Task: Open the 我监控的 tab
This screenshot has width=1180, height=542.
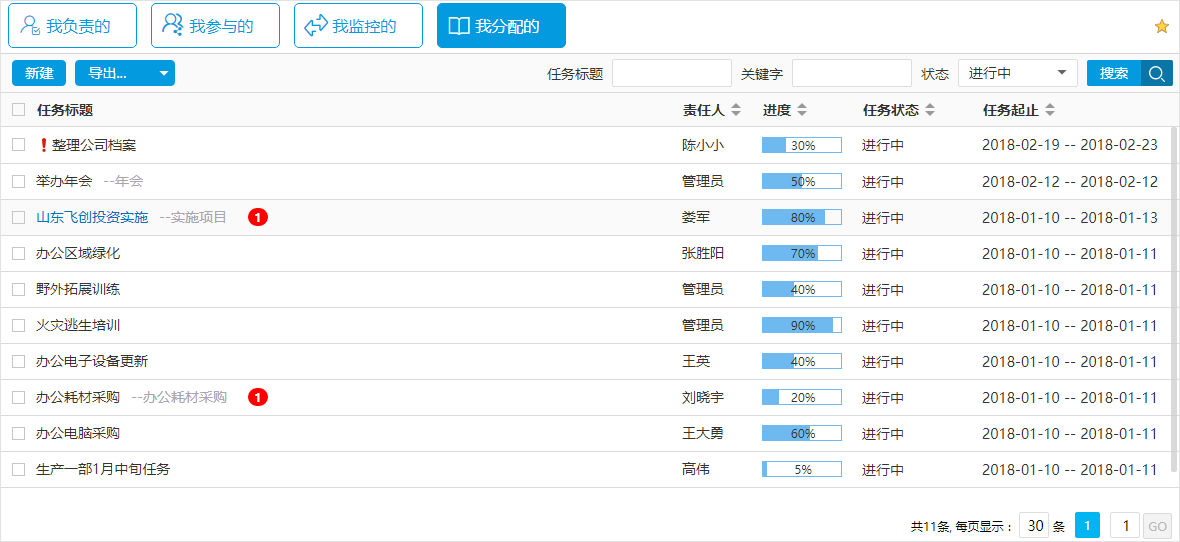Action: click(x=358, y=26)
